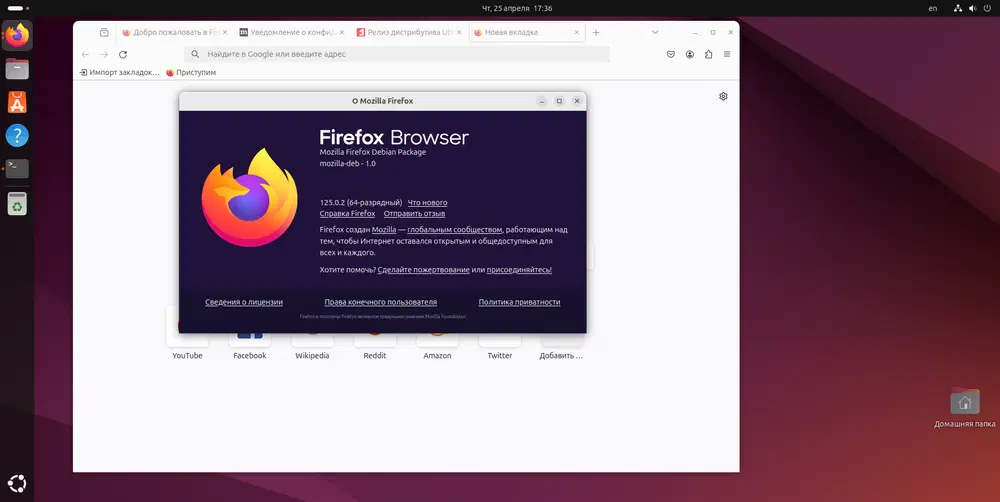Close the 'Добро пожаловать' tab
This screenshot has height=502, width=1000.
[224, 33]
